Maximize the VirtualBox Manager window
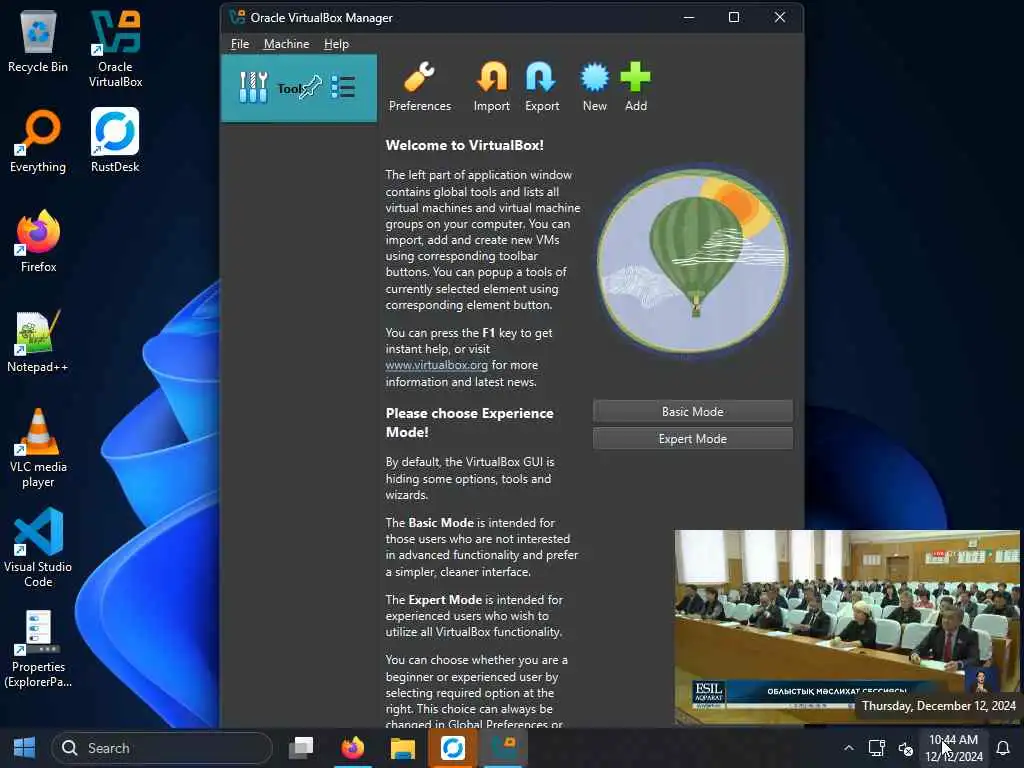Image resolution: width=1024 pixels, height=768 pixels. [x=734, y=17]
